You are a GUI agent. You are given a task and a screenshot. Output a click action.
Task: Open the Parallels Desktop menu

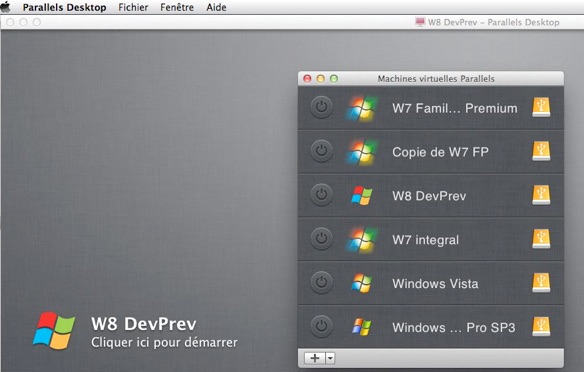coord(64,7)
